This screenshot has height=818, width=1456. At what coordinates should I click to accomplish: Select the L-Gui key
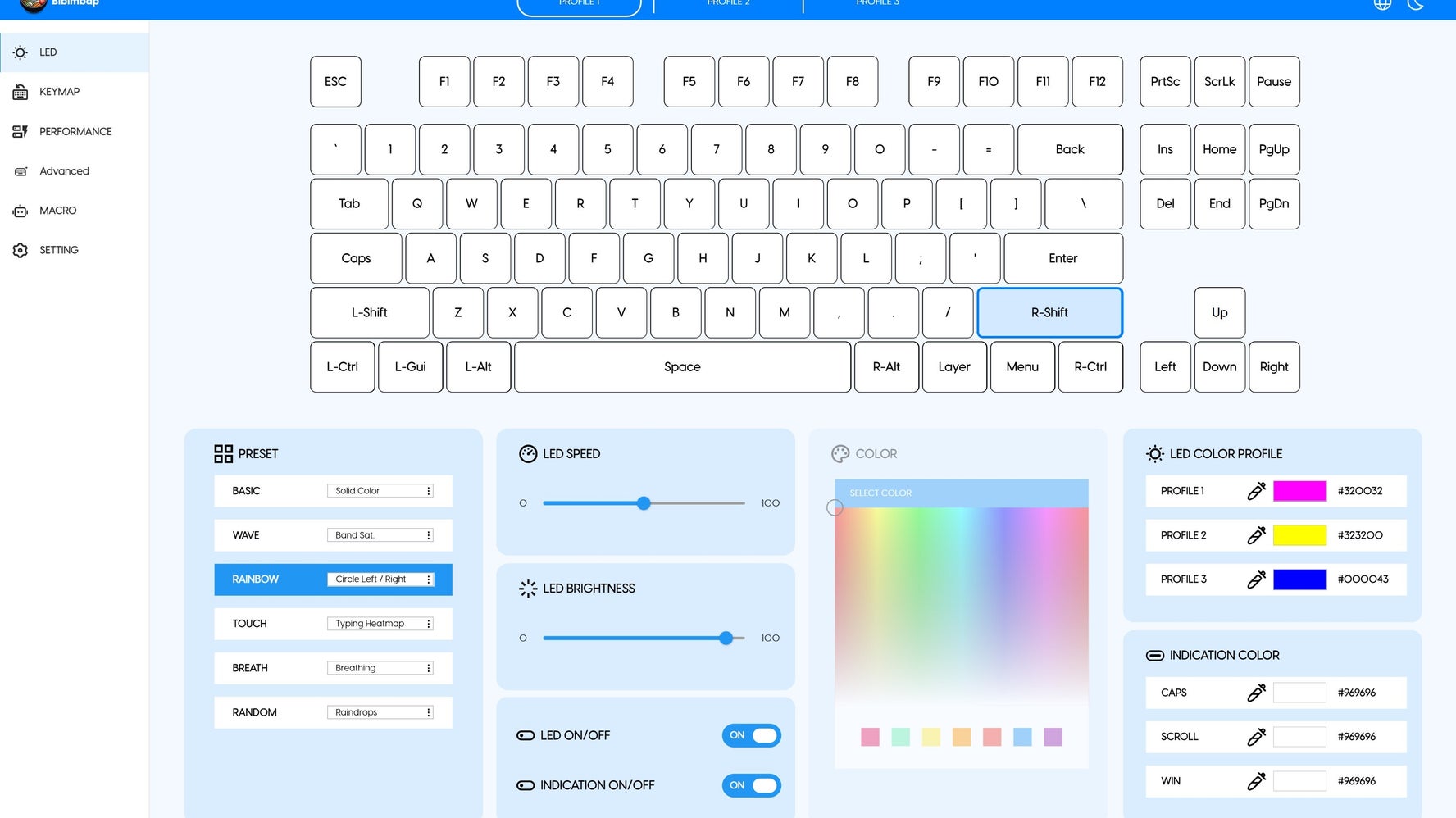tap(411, 367)
